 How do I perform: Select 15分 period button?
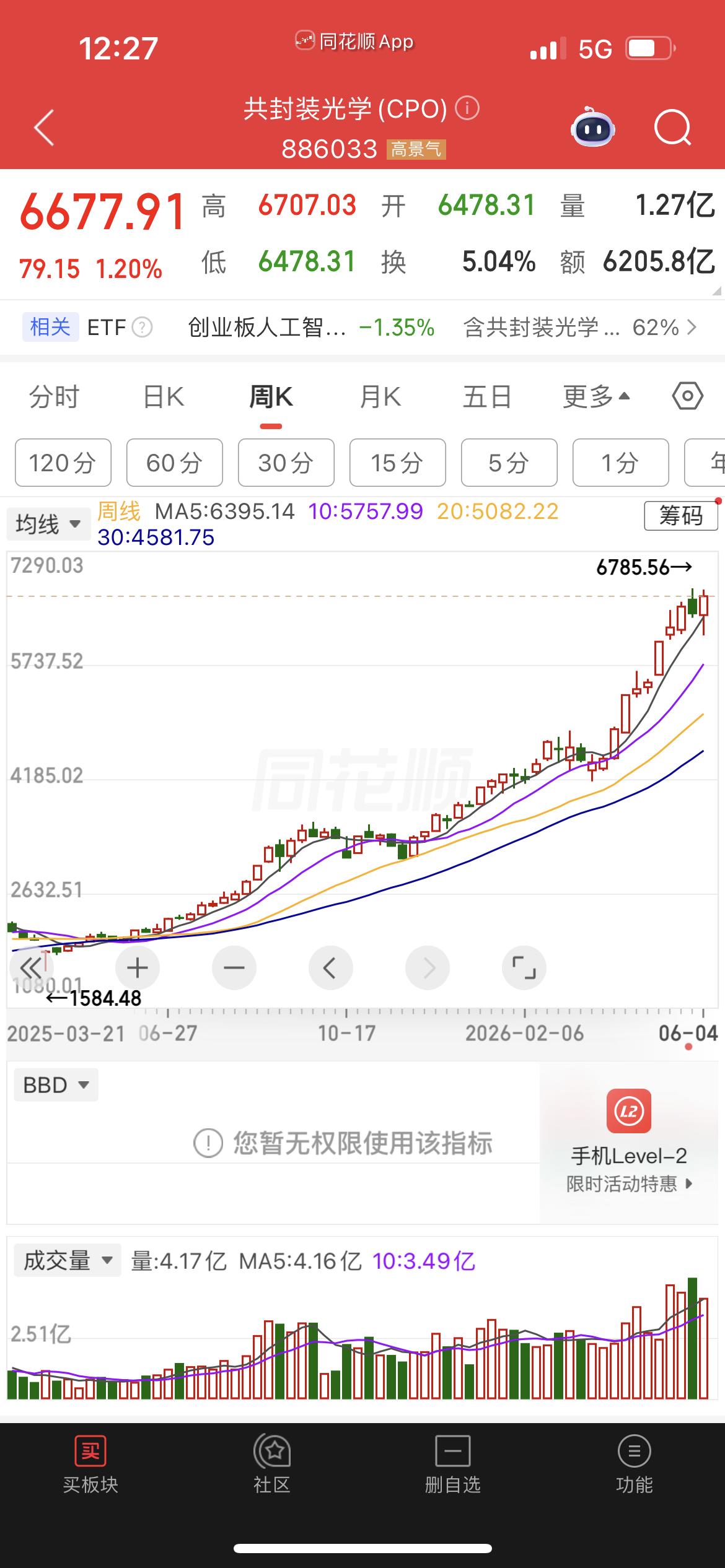point(398,463)
